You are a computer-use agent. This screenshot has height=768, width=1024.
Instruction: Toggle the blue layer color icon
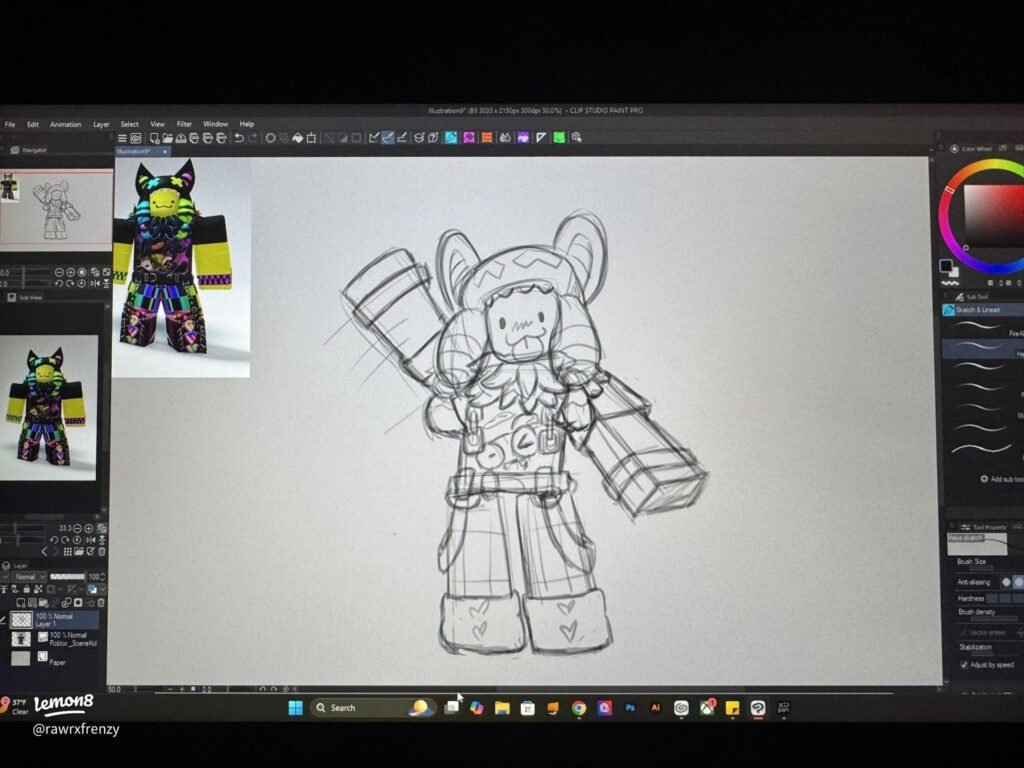pyautogui.click(x=92, y=589)
